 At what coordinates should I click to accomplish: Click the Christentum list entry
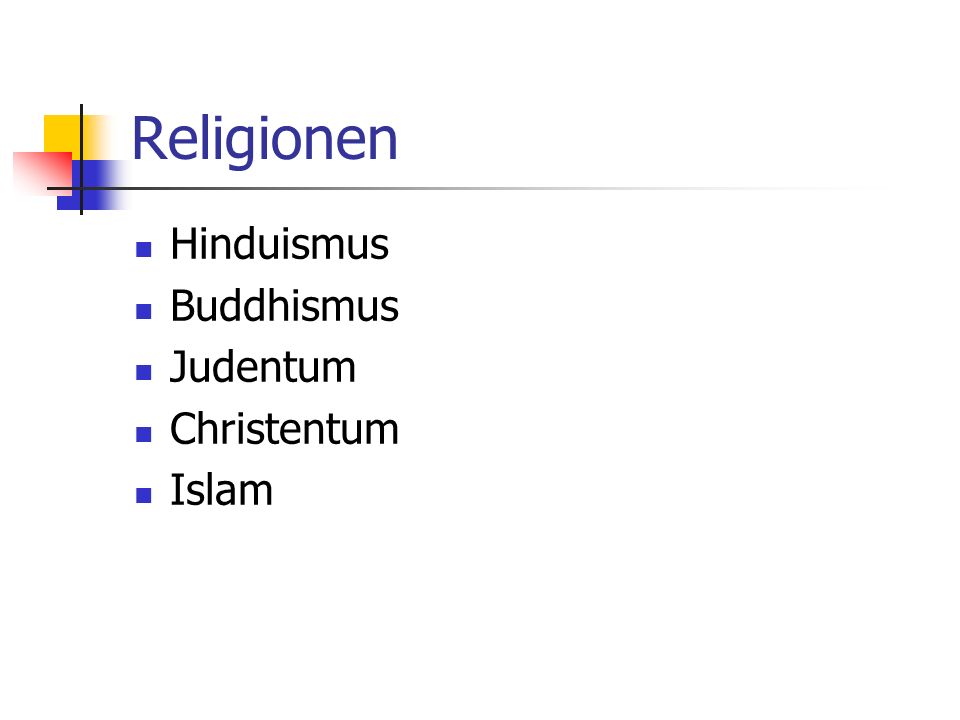(284, 428)
